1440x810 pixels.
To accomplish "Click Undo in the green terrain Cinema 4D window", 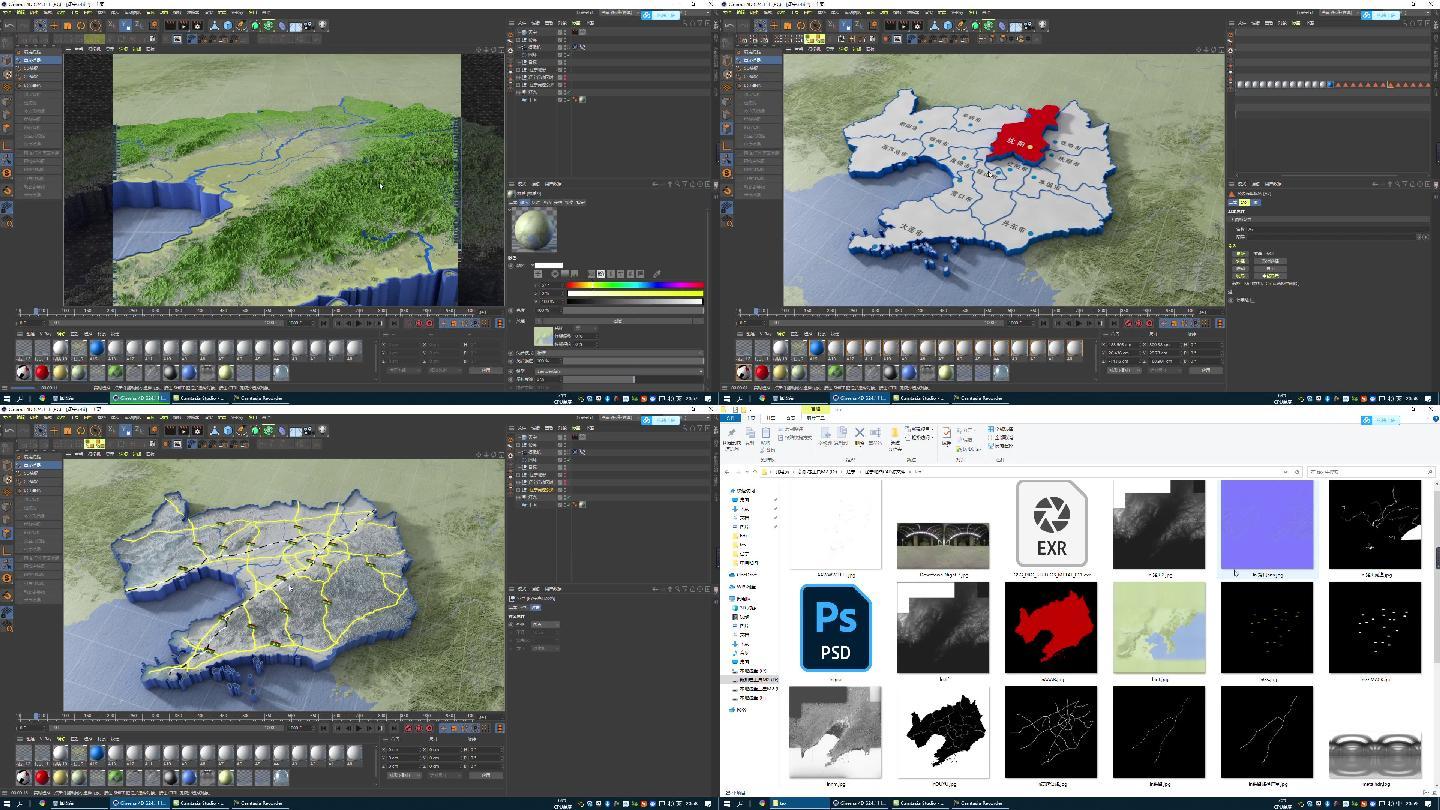I will point(9,26).
